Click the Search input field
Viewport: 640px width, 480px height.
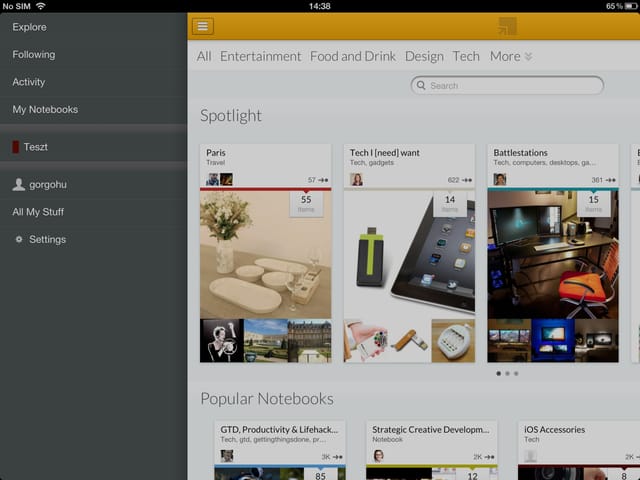(507, 85)
